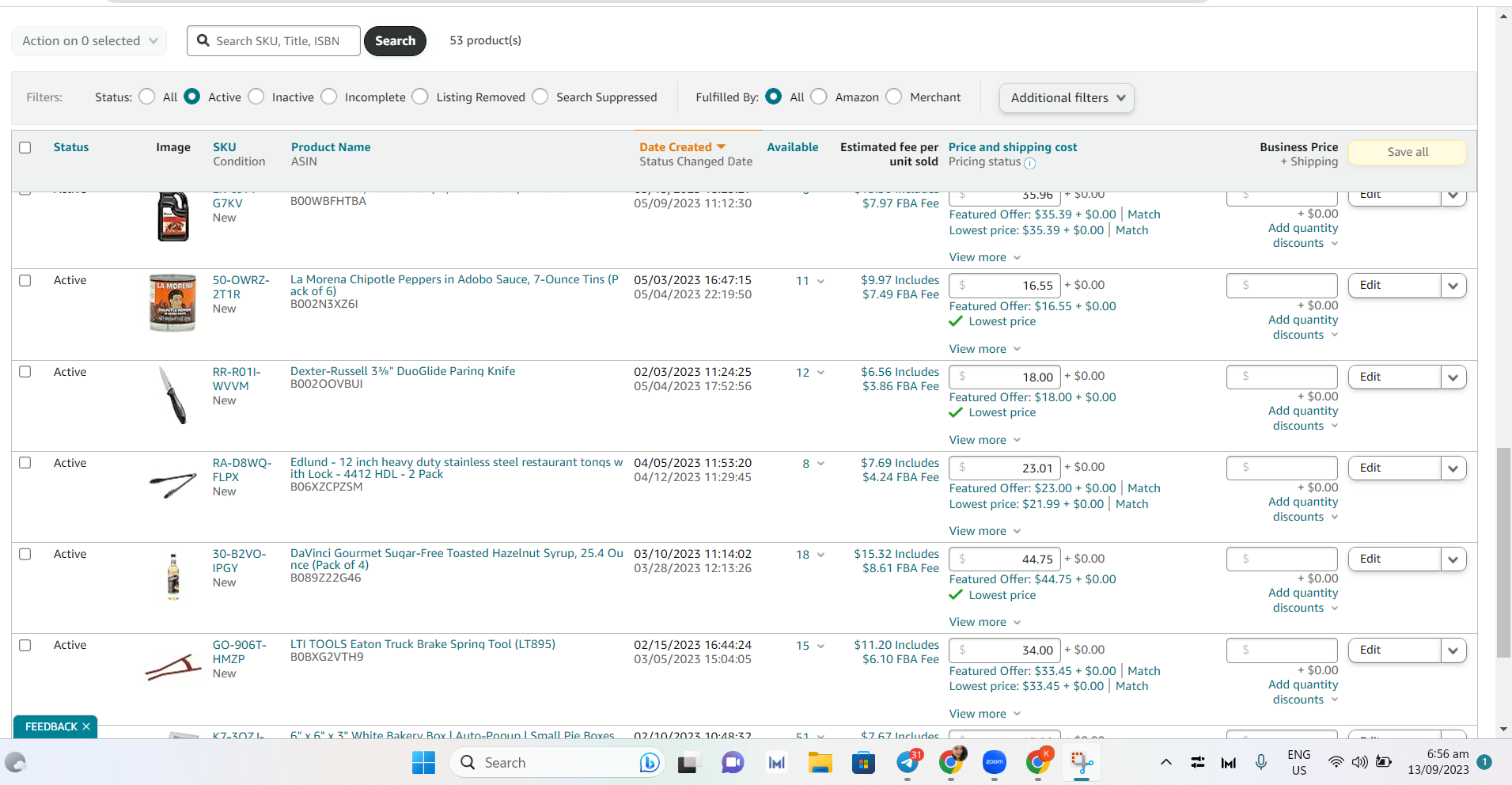Screen dimensions: 1512x785
Task: Click the Date Created sort arrow
Action: (721, 147)
